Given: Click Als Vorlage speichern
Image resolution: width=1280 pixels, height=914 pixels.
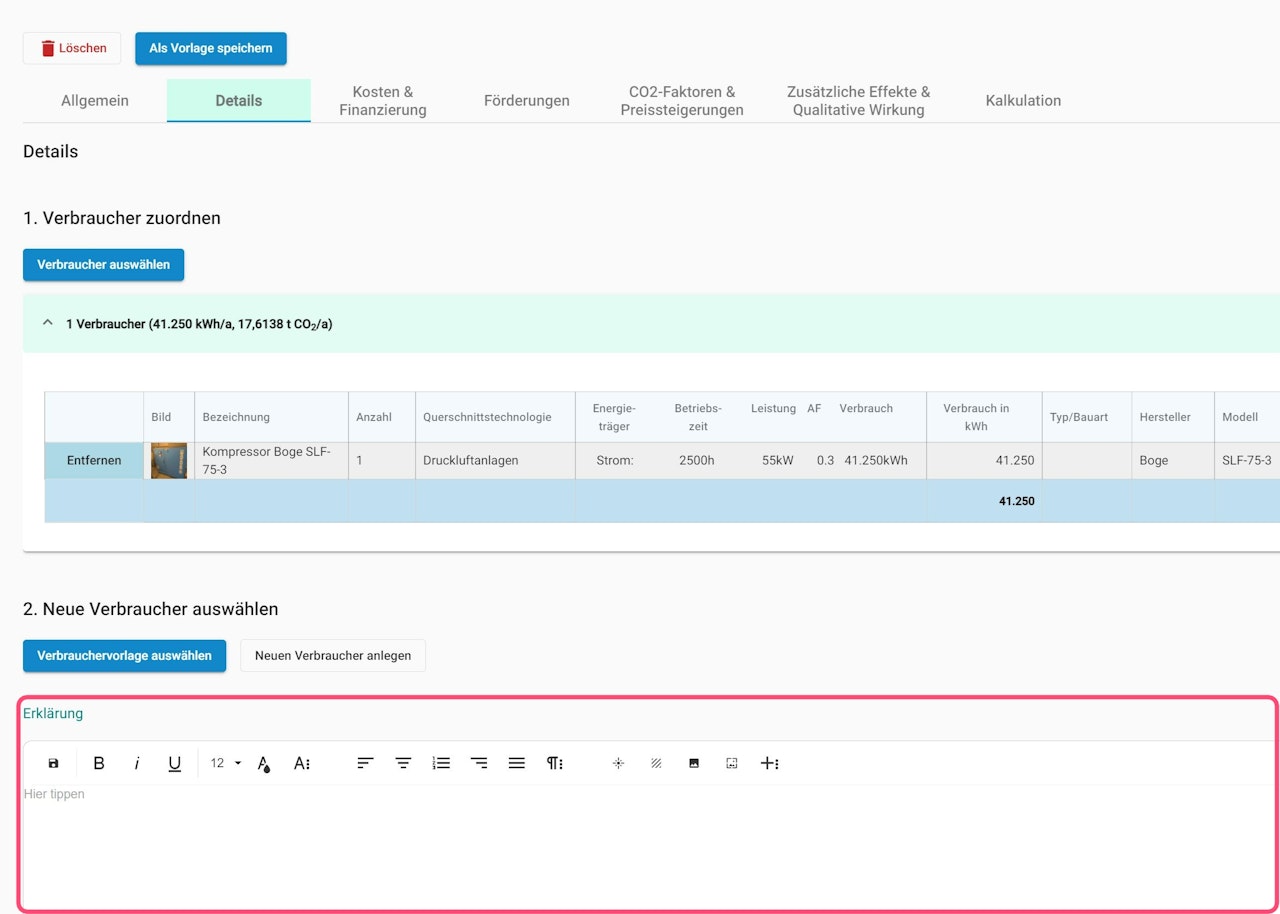Looking at the screenshot, I should point(211,48).
